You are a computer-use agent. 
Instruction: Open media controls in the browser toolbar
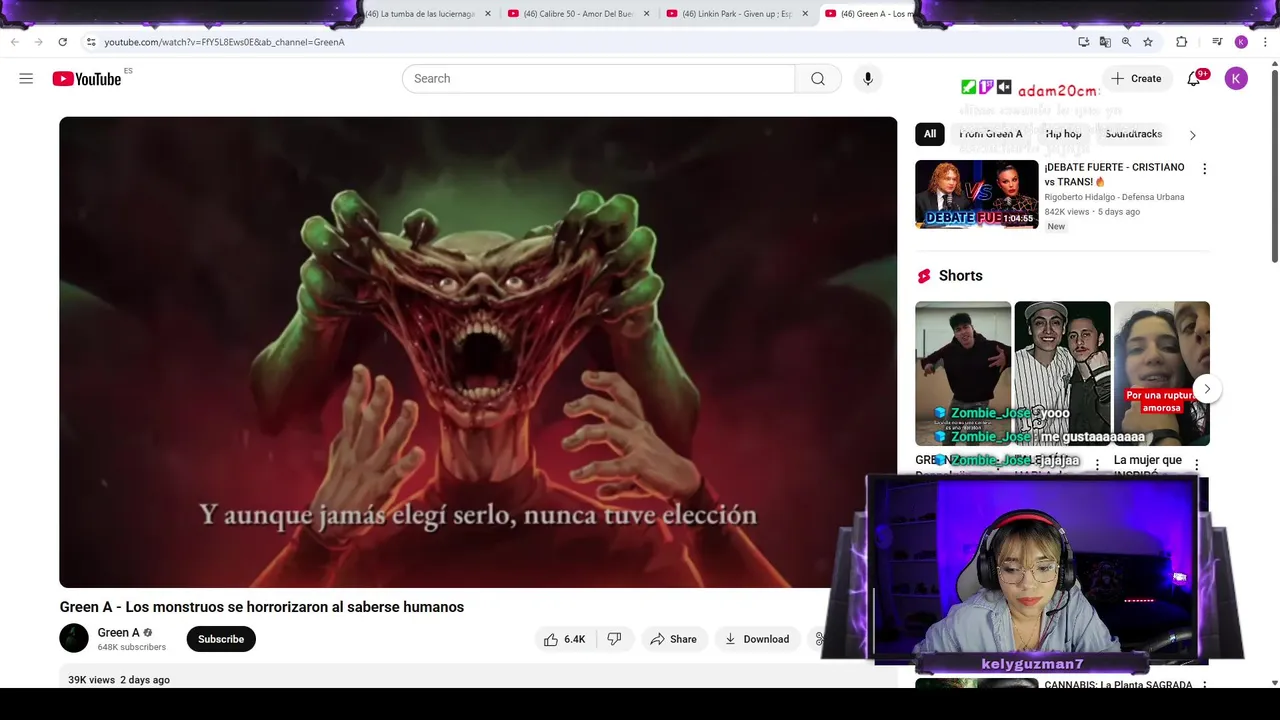(x=1217, y=42)
